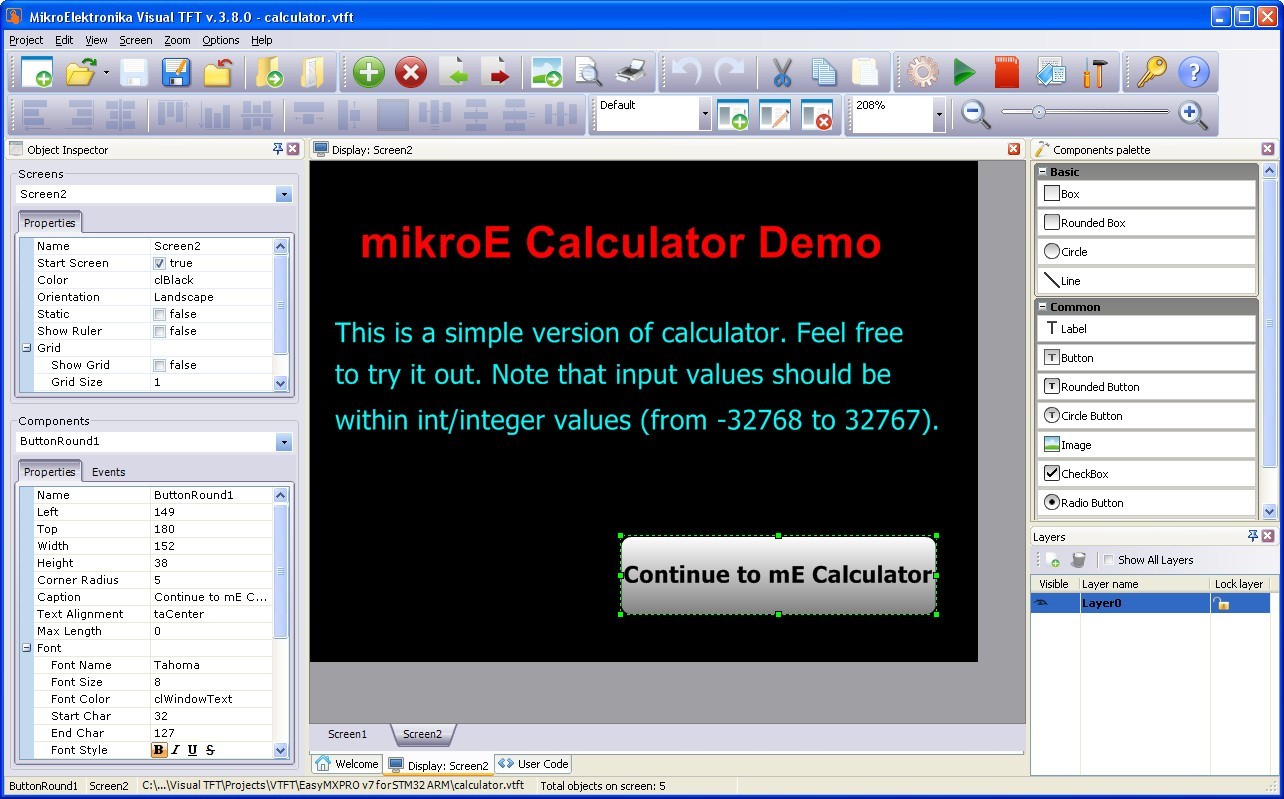Check the Show All Layers box
The width and height of the screenshot is (1284, 799).
(x=1108, y=560)
